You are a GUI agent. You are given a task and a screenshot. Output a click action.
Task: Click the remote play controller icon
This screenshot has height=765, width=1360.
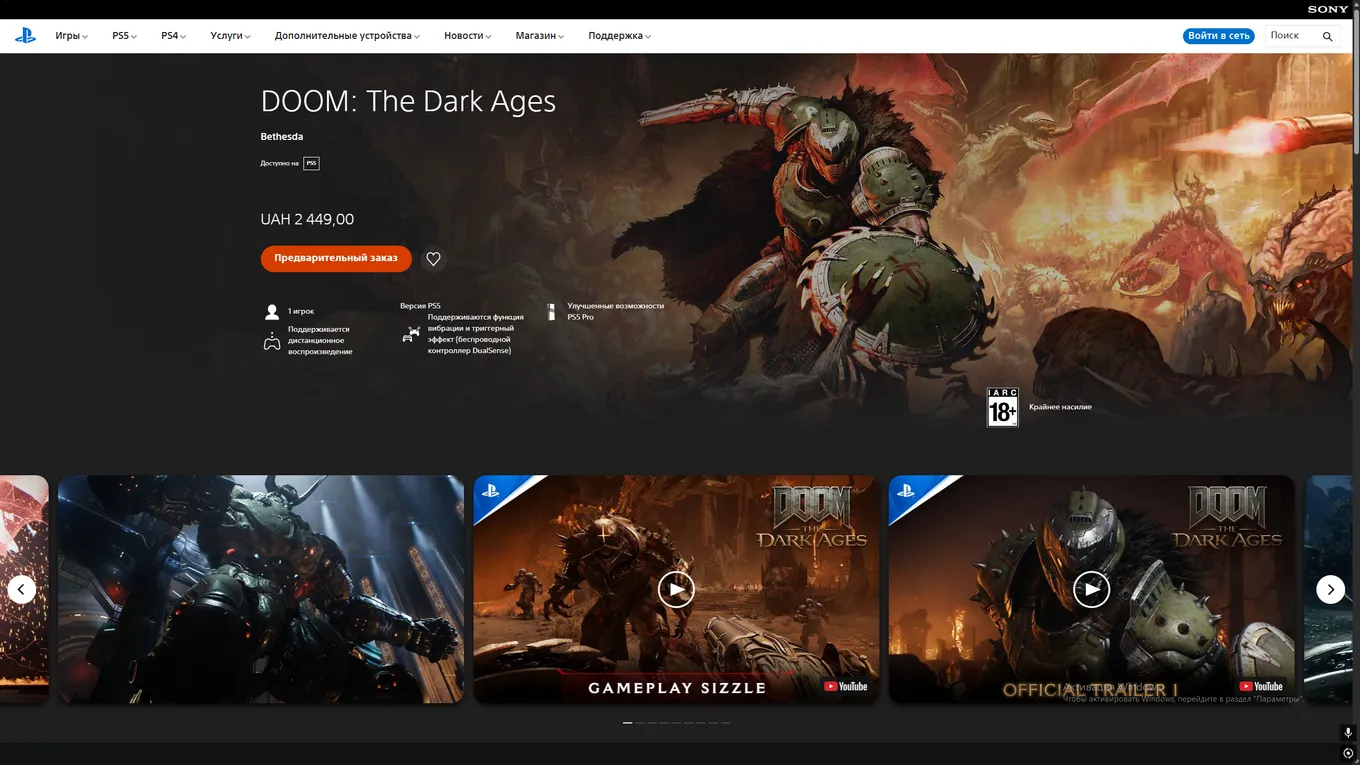(271, 342)
